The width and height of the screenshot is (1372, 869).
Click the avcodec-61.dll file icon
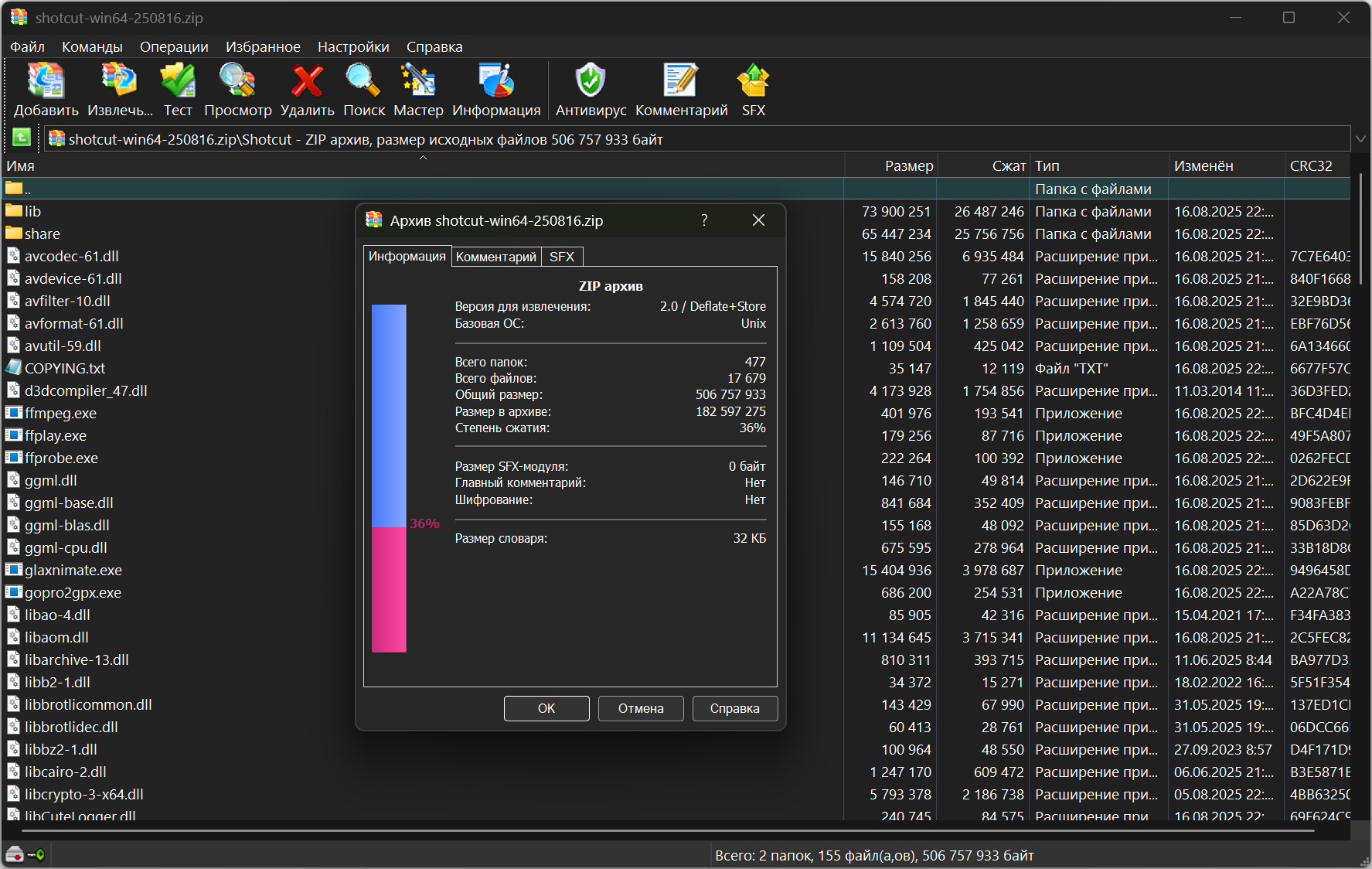click(x=14, y=255)
